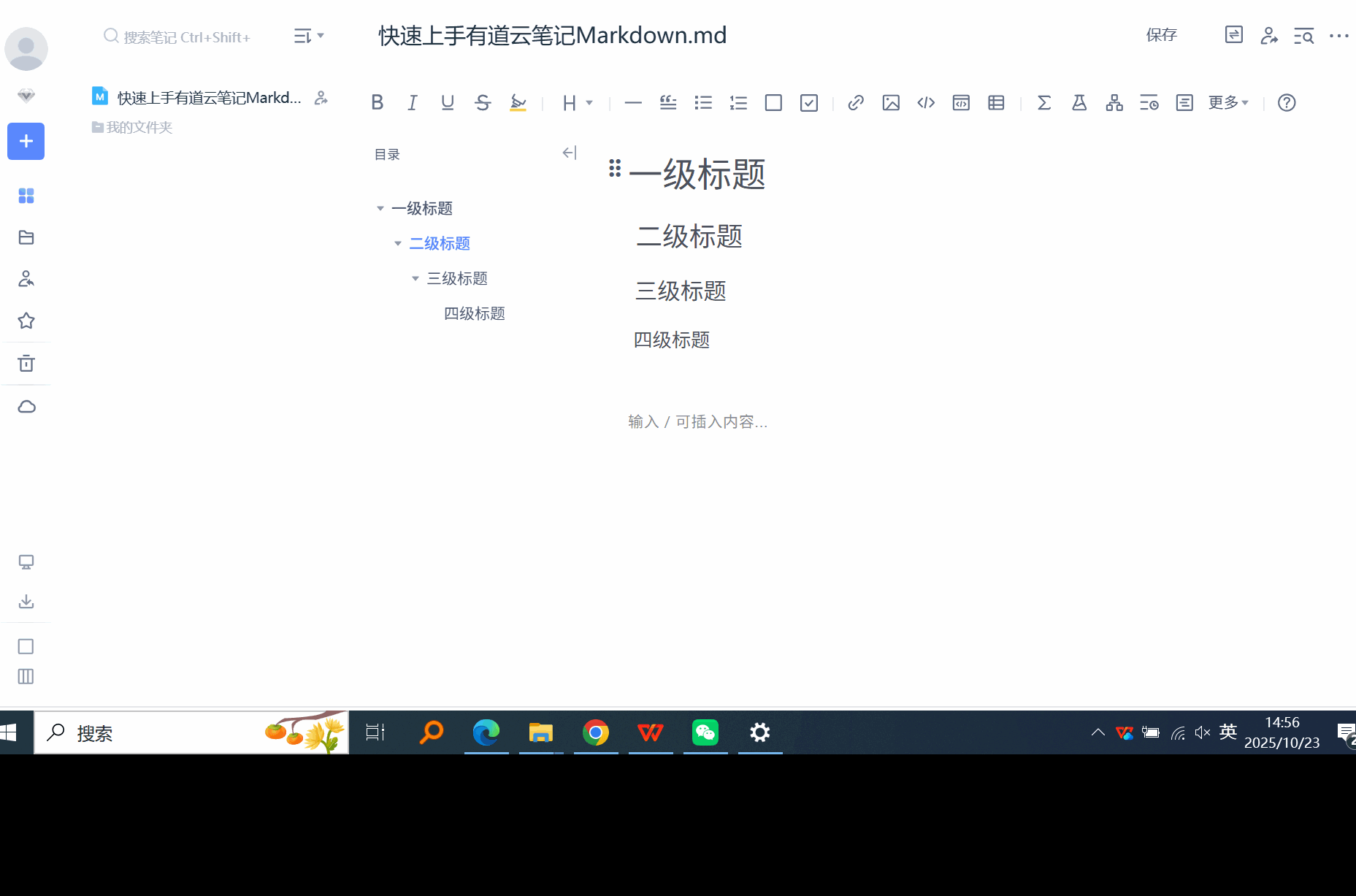Apply text highlight color

click(518, 103)
